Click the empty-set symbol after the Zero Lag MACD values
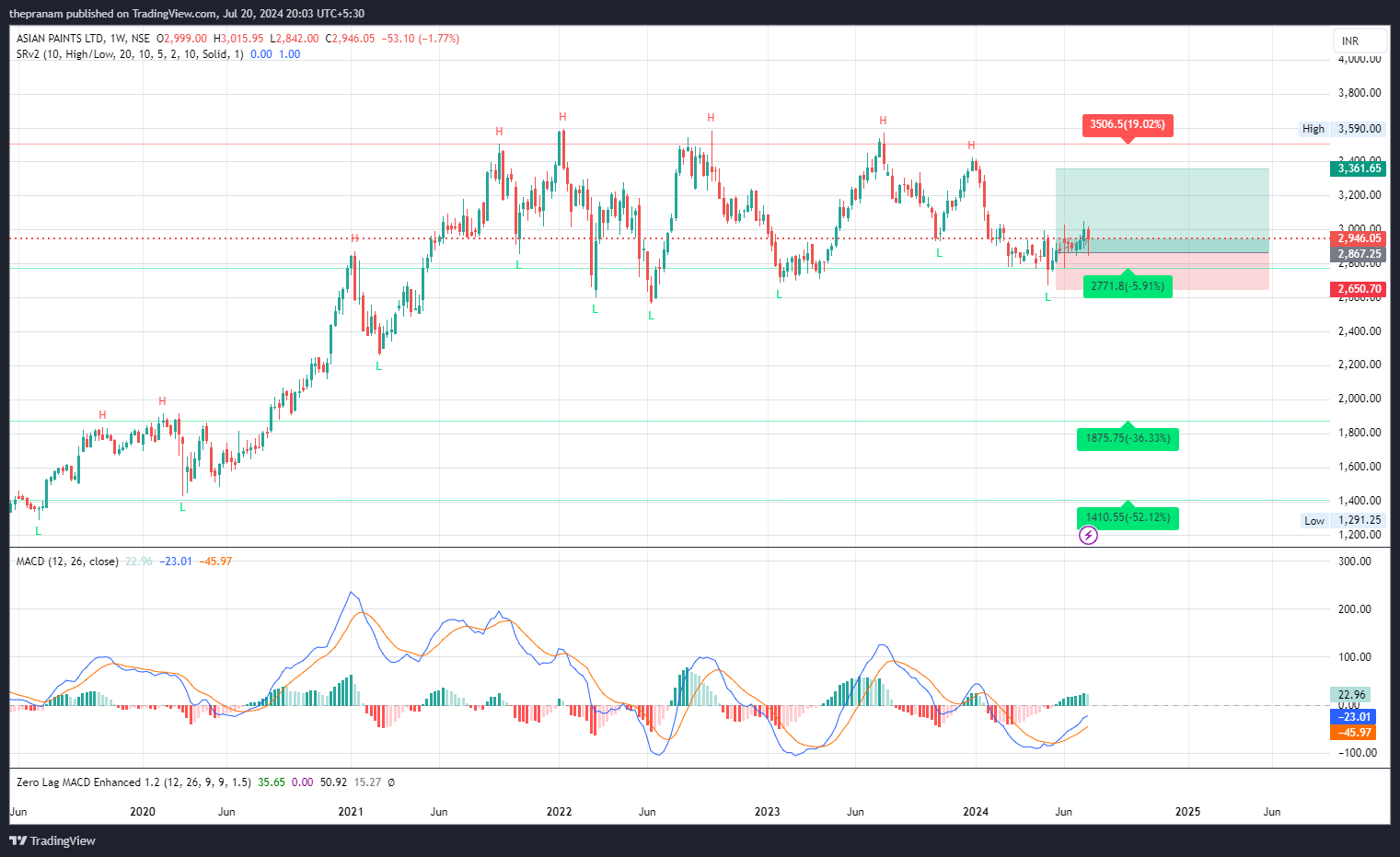 391,782
